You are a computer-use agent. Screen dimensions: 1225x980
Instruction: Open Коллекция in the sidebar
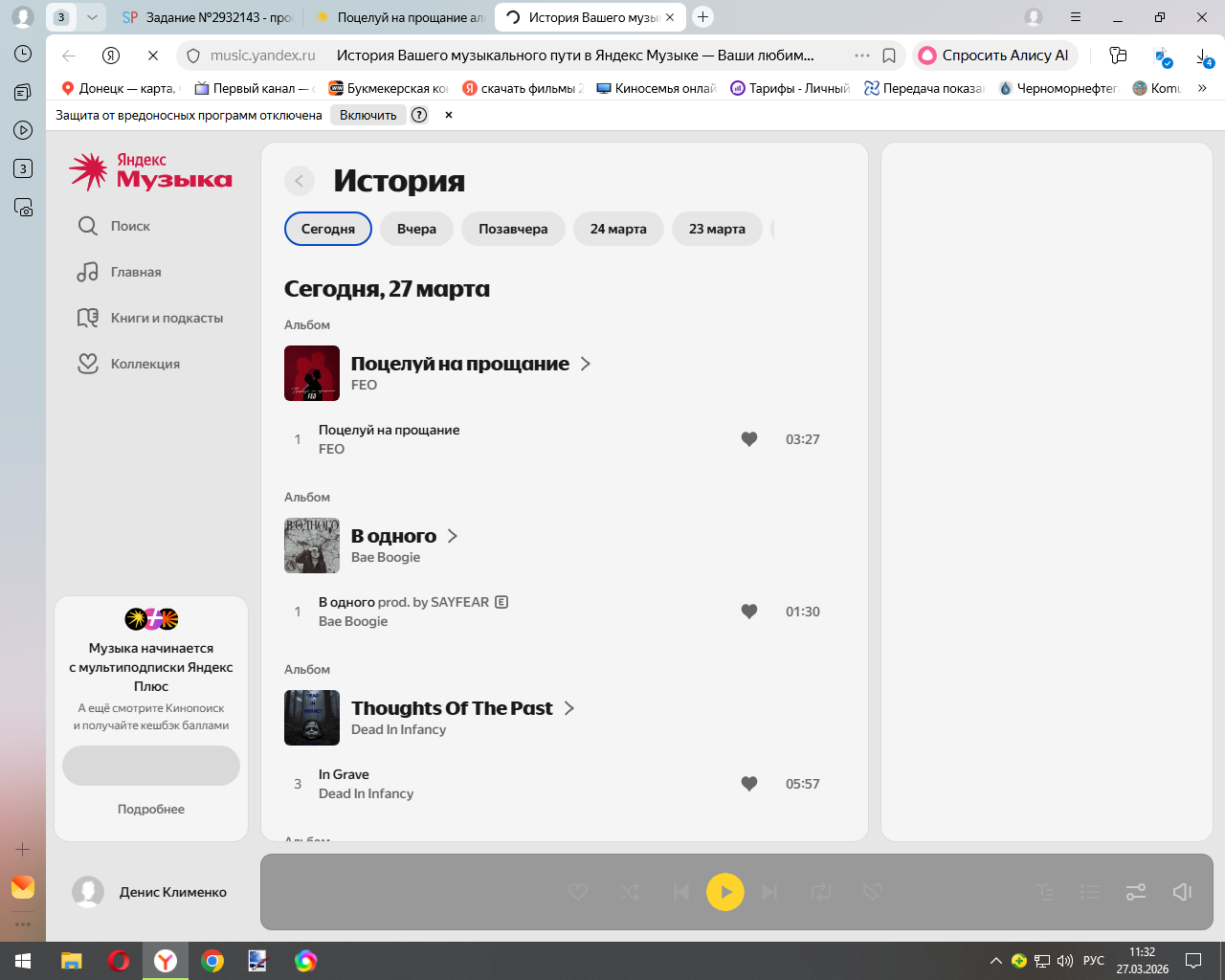tap(128, 364)
